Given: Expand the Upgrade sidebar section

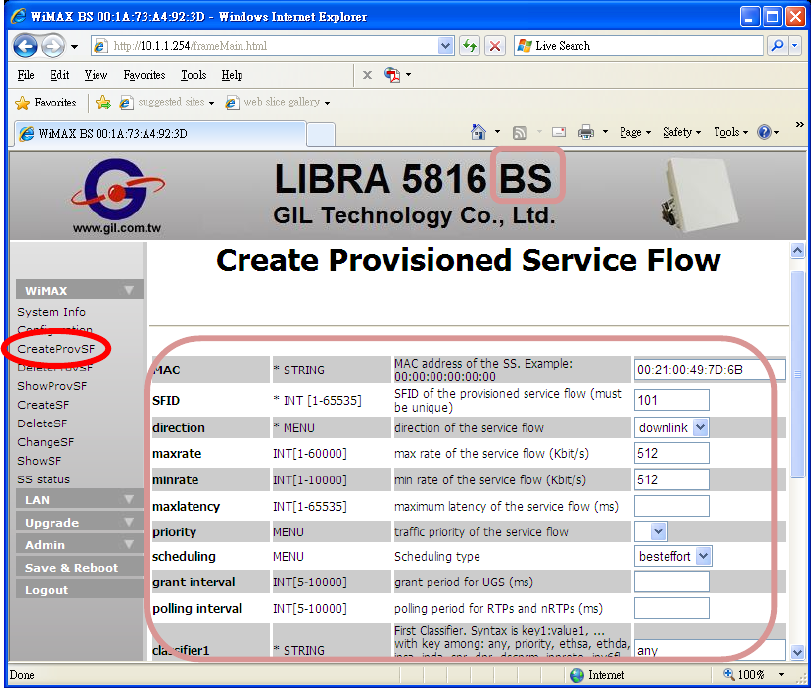Looking at the screenshot, I should pyautogui.click(x=80, y=522).
